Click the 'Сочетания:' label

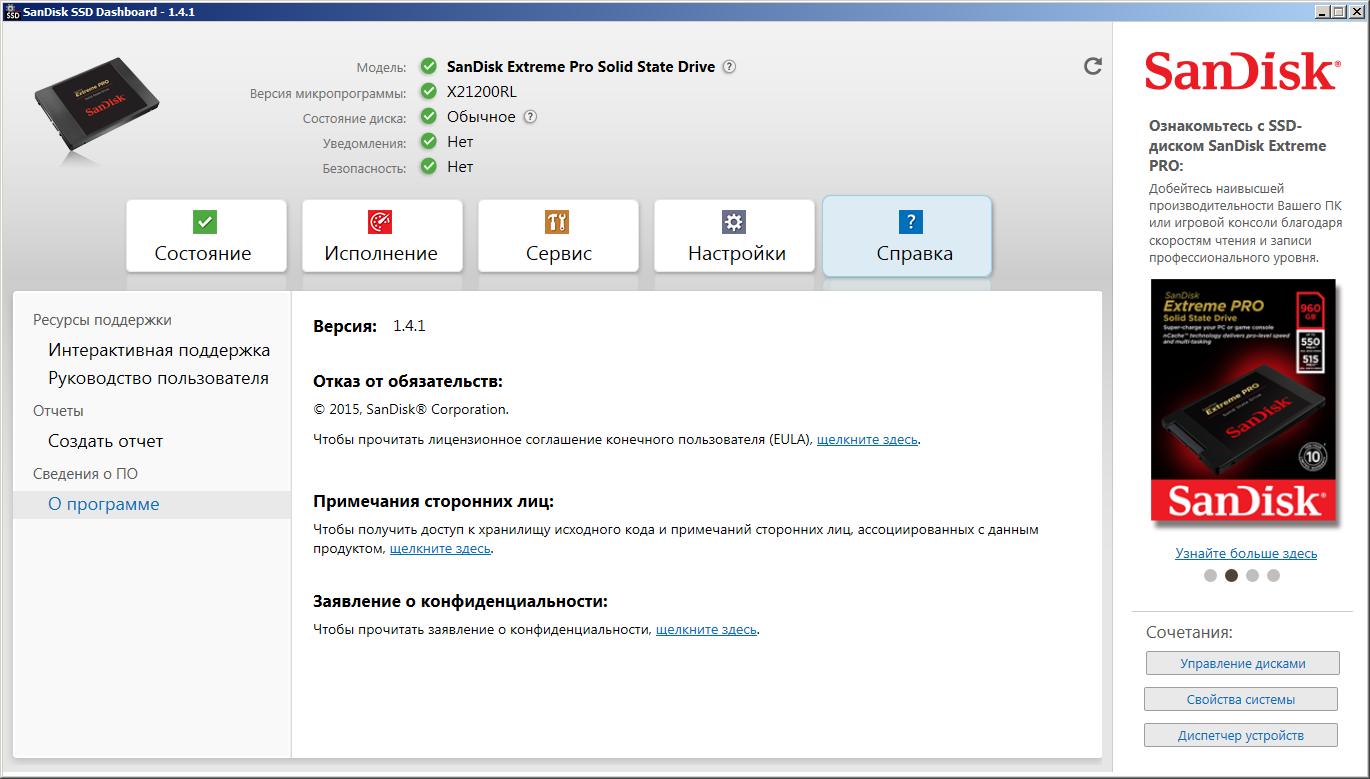[x=1189, y=633]
